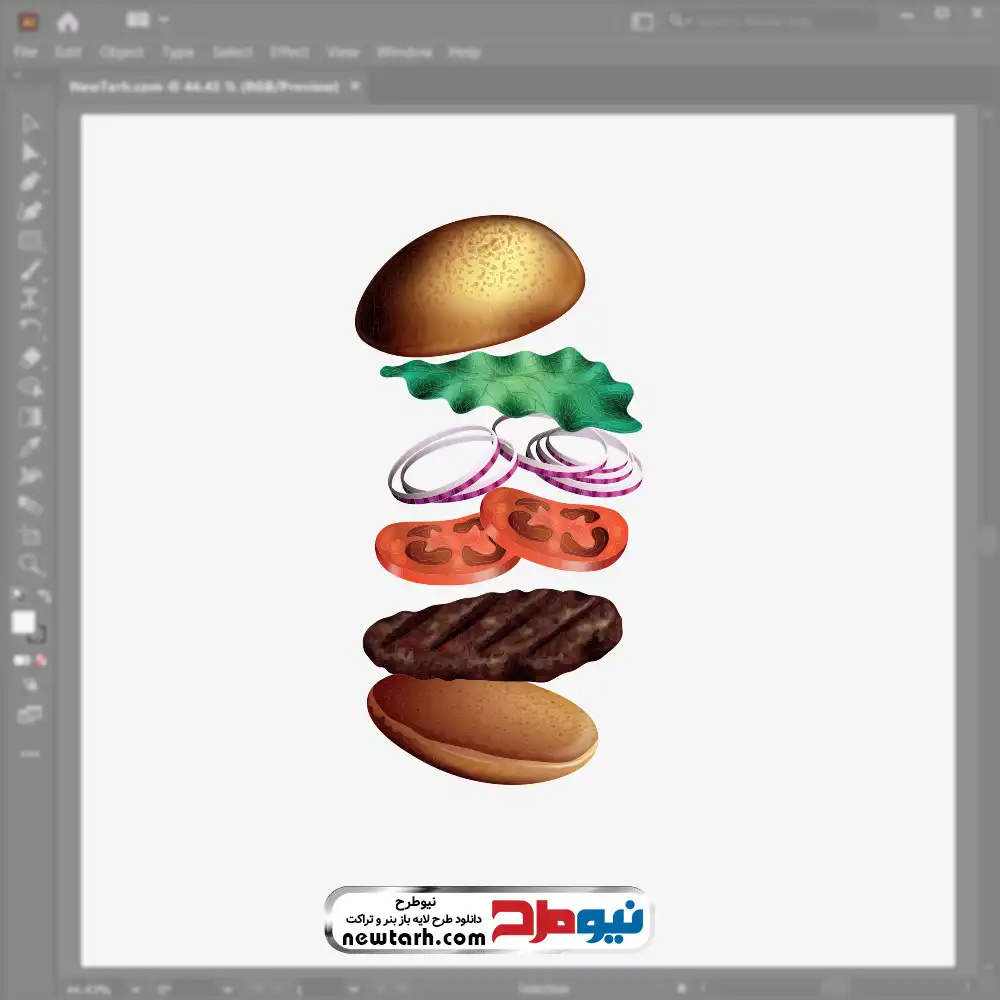Swap fill and stroke colors
The image size is (1000, 1000).
point(43,597)
